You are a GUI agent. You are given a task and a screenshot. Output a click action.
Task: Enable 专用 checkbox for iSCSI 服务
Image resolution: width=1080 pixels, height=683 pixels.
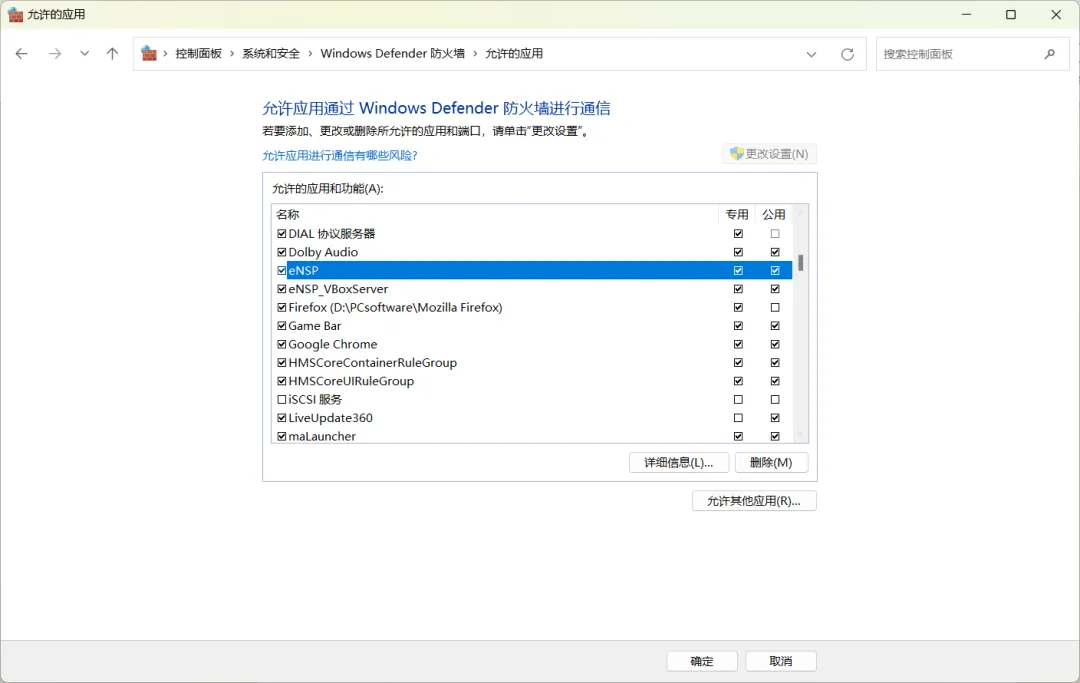pos(738,399)
